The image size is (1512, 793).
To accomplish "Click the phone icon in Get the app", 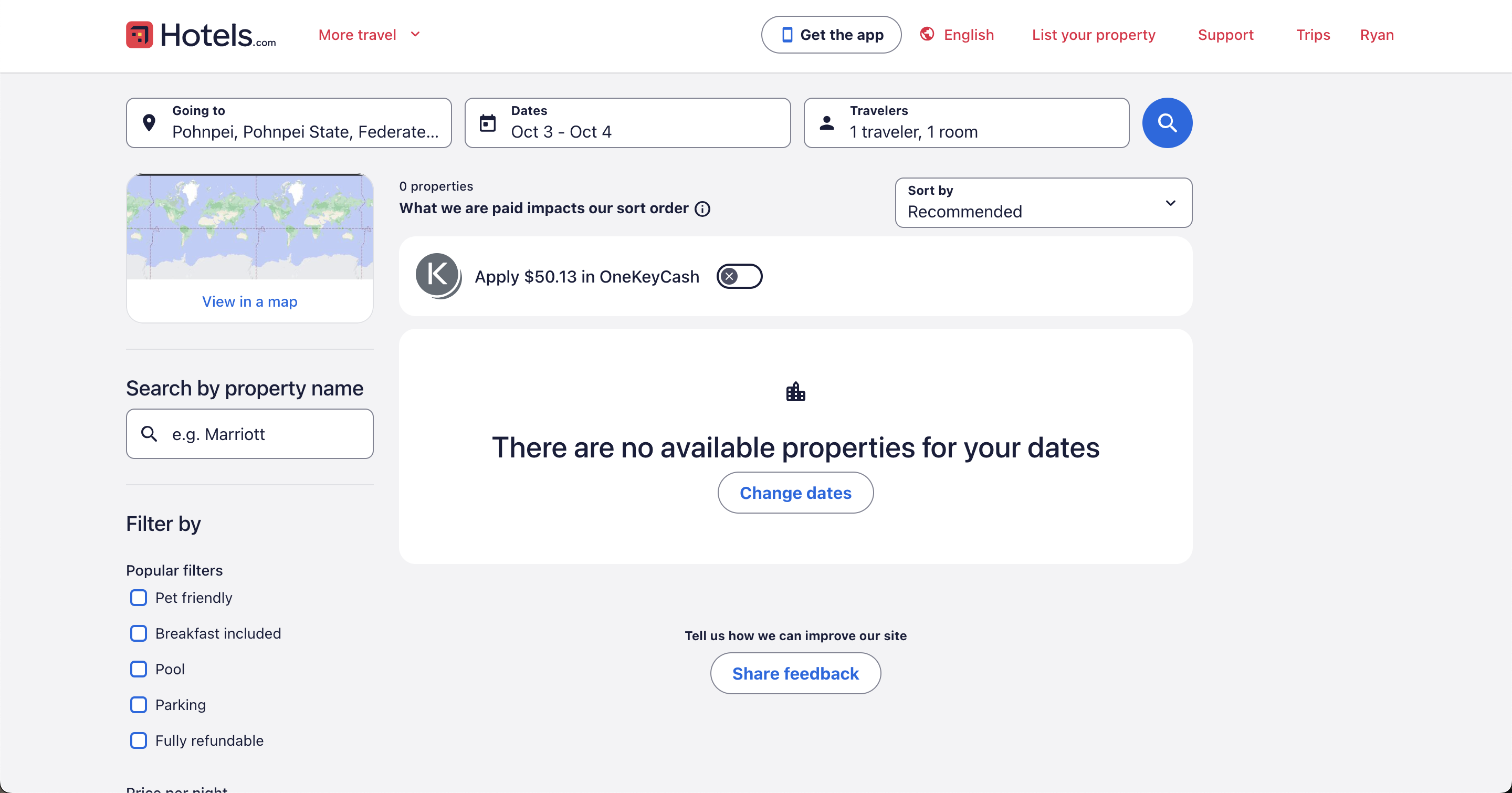I will (x=787, y=35).
